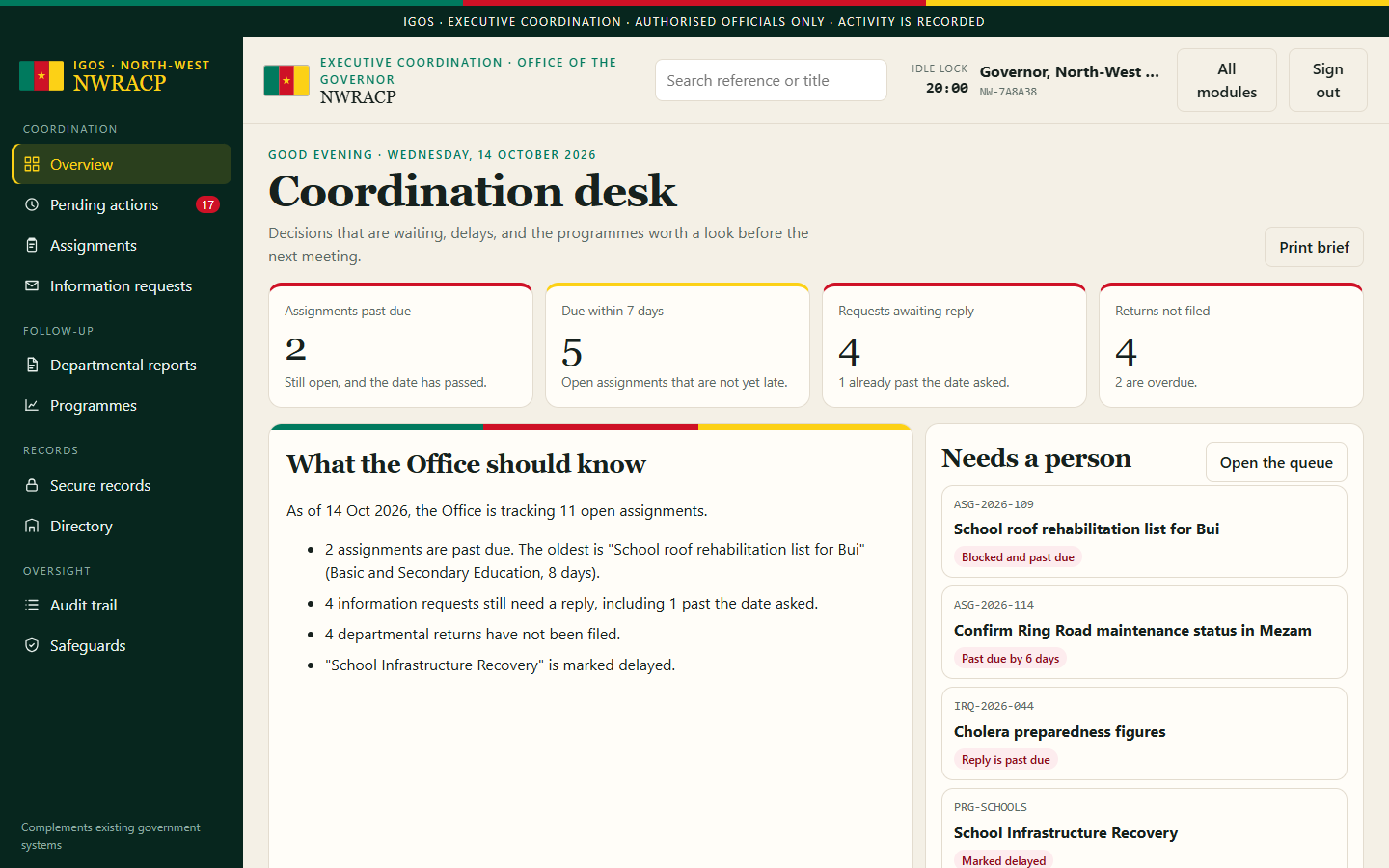Open the Safeguards page
Viewport: 1389px width, 868px height.
pos(122,645)
